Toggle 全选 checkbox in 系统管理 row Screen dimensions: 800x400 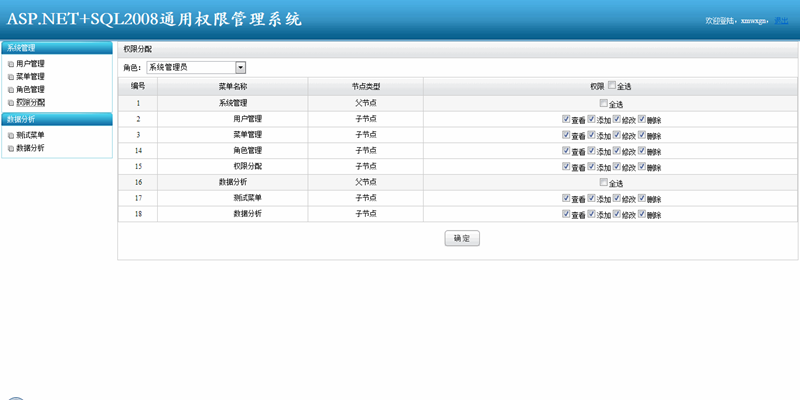[604, 103]
